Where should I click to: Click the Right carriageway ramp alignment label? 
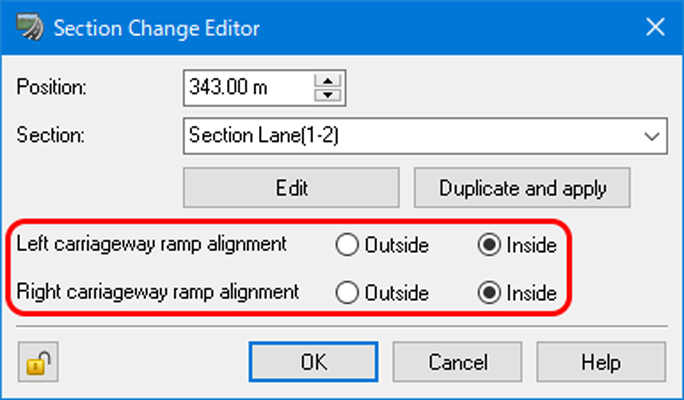point(157,291)
